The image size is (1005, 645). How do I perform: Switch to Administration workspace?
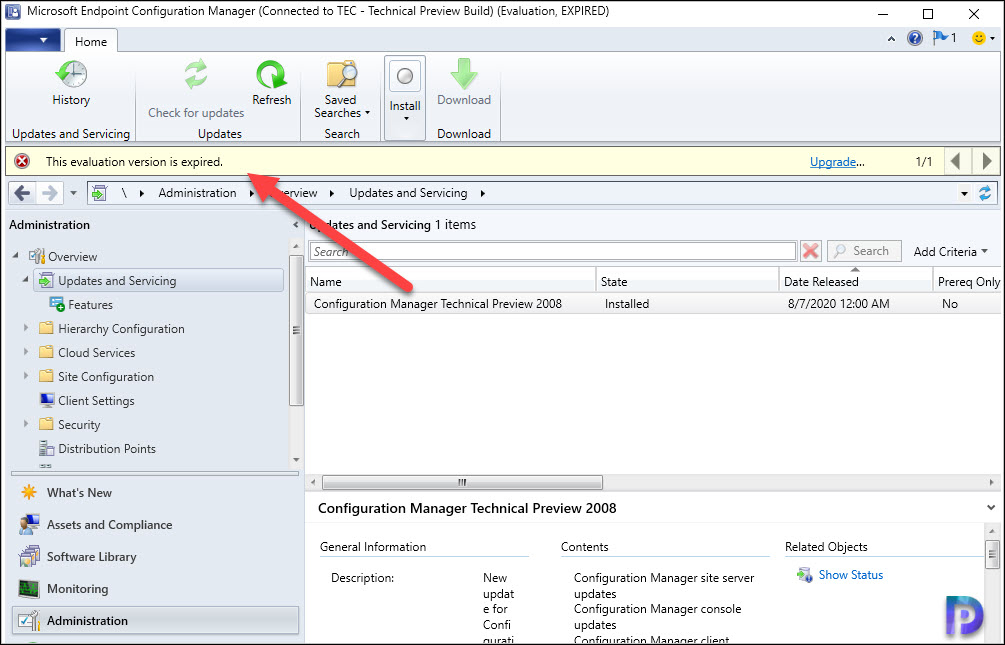click(155, 621)
